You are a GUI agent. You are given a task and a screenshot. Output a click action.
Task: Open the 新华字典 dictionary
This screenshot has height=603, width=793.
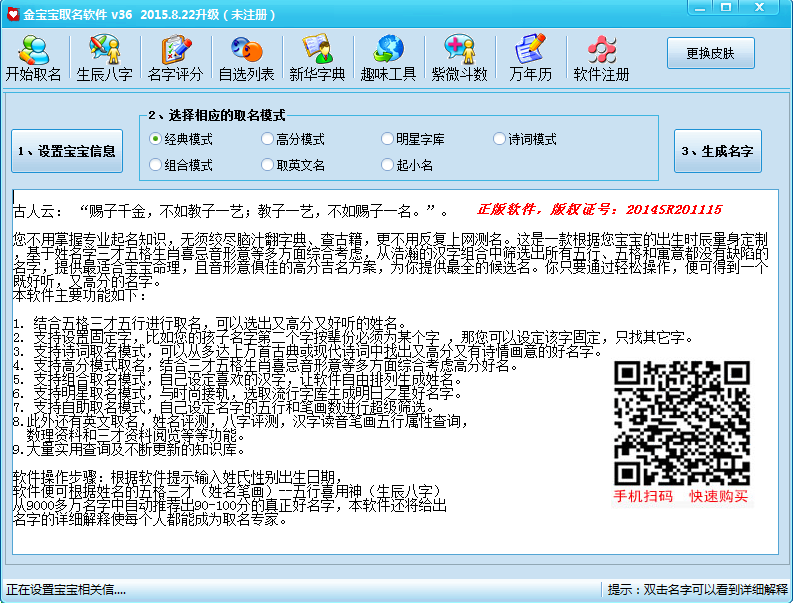(317, 58)
